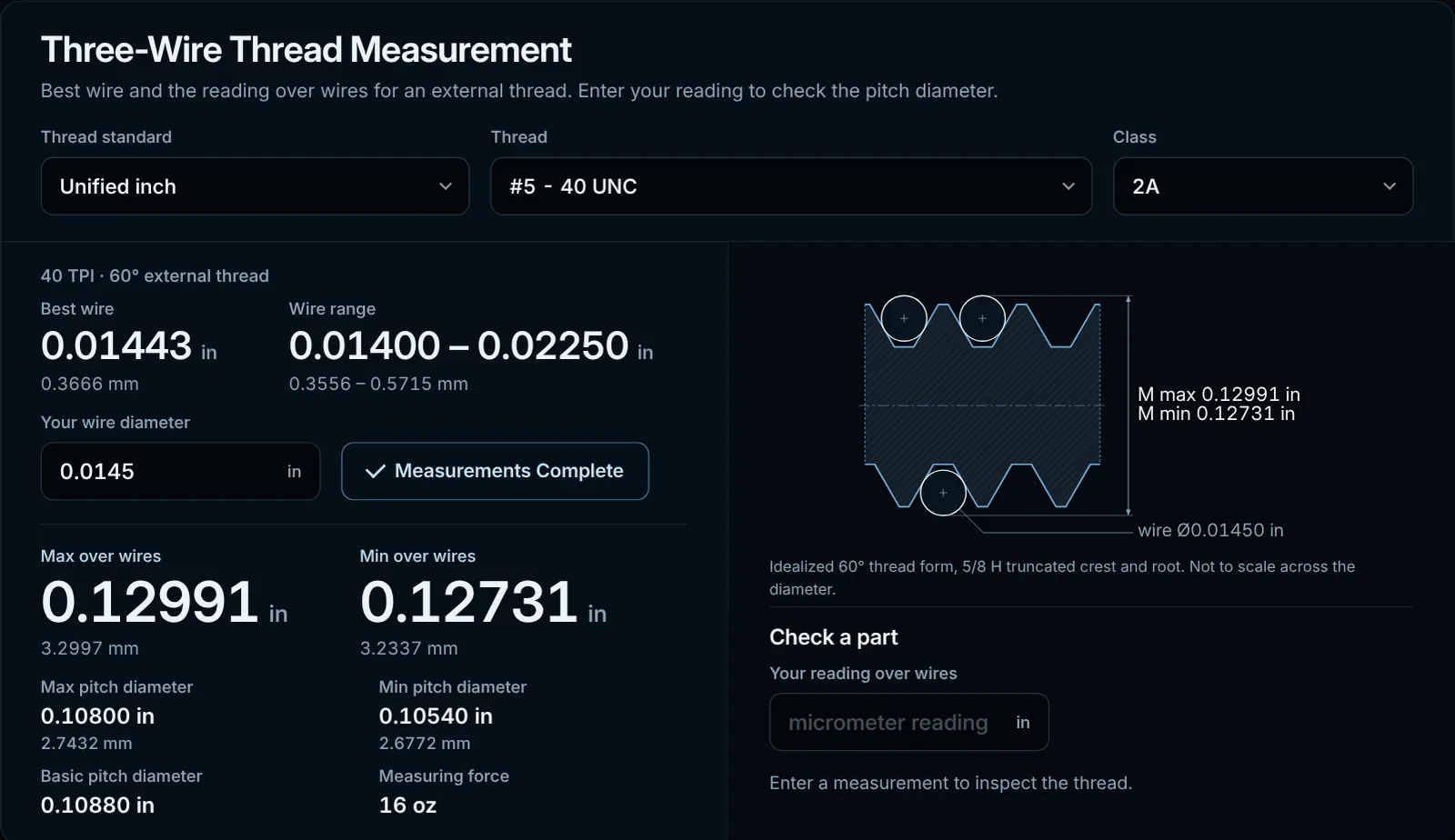Click the micrometer reading input field
This screenshot has width=1455, height=840.
(908, 722)
